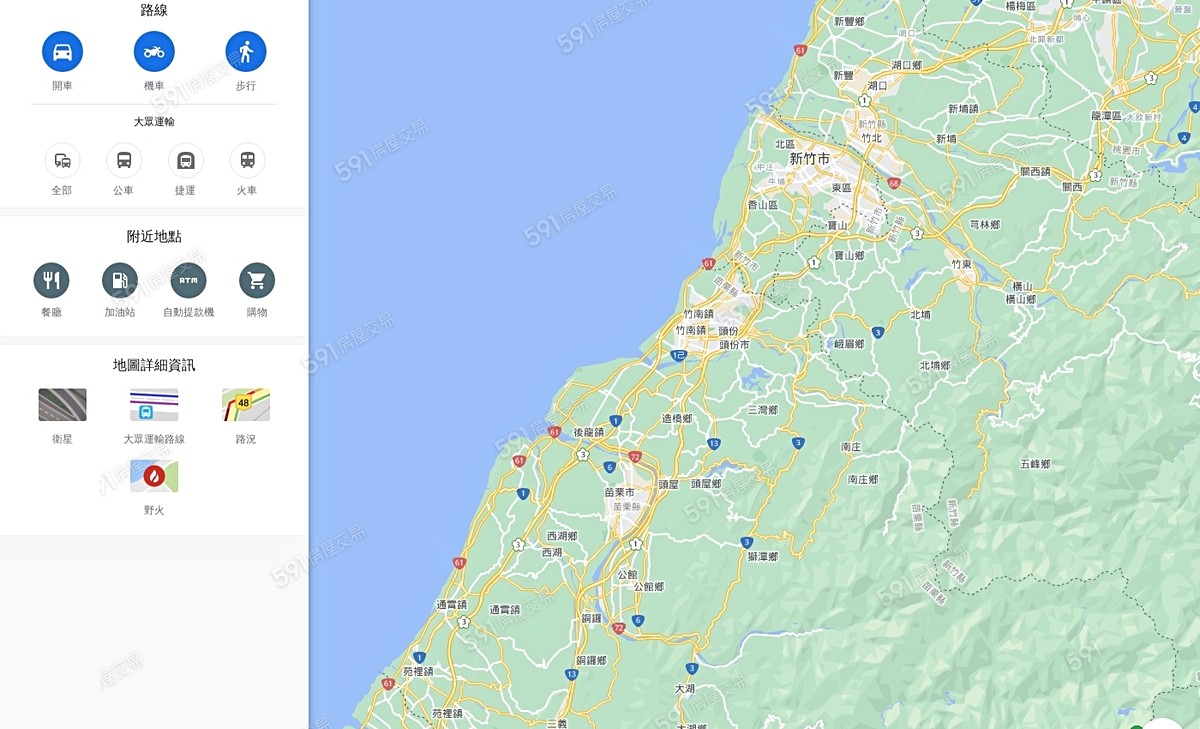Select the 捷運 metro transit icon
Image resolution: width=1200 pixels, height=729 pixels.
tap(186, 160)
